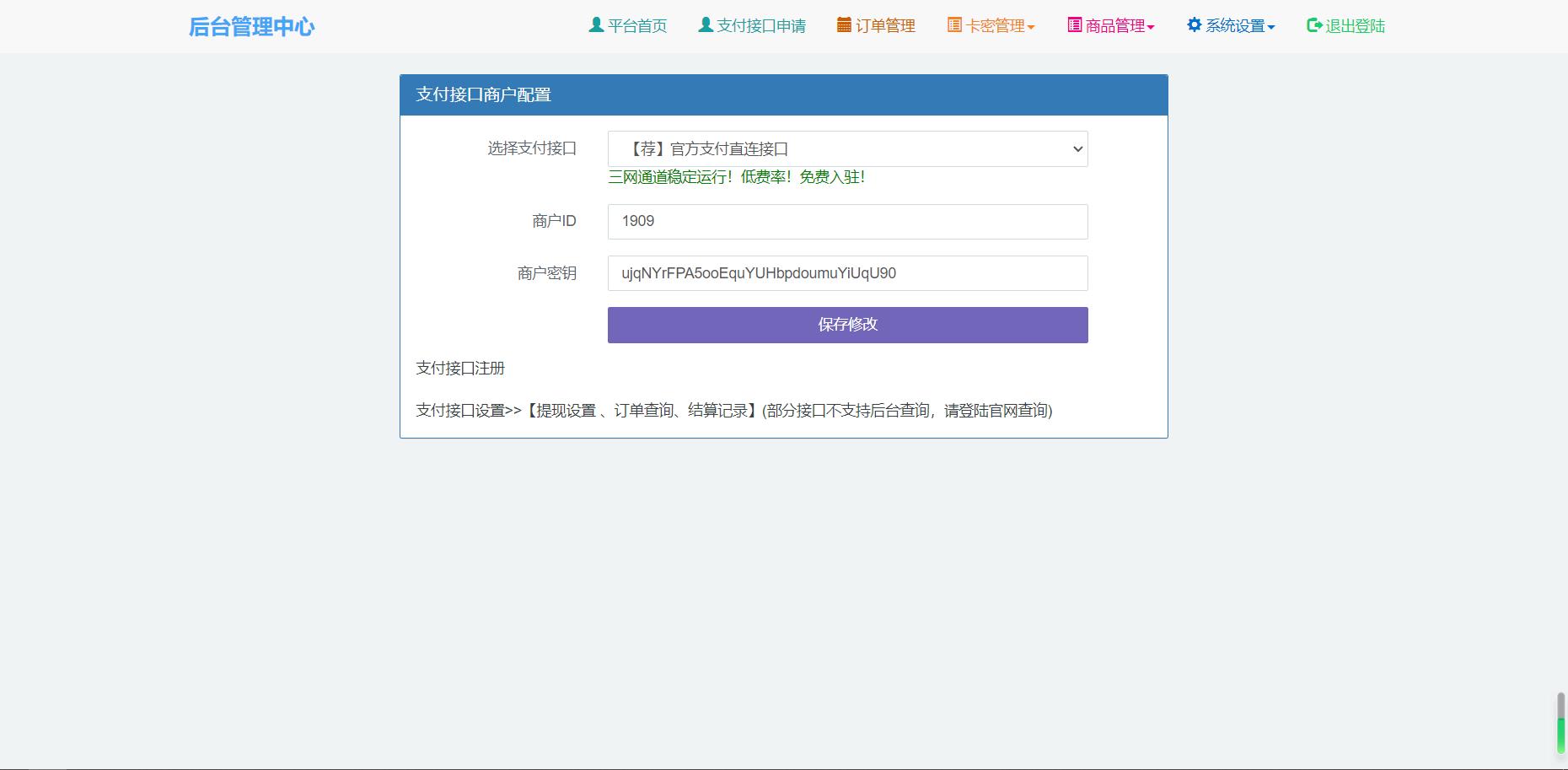The image size is (1568, 770).
Task: Open the 提现设置 withdrawal settings link
Action: [x=563, y=411]
